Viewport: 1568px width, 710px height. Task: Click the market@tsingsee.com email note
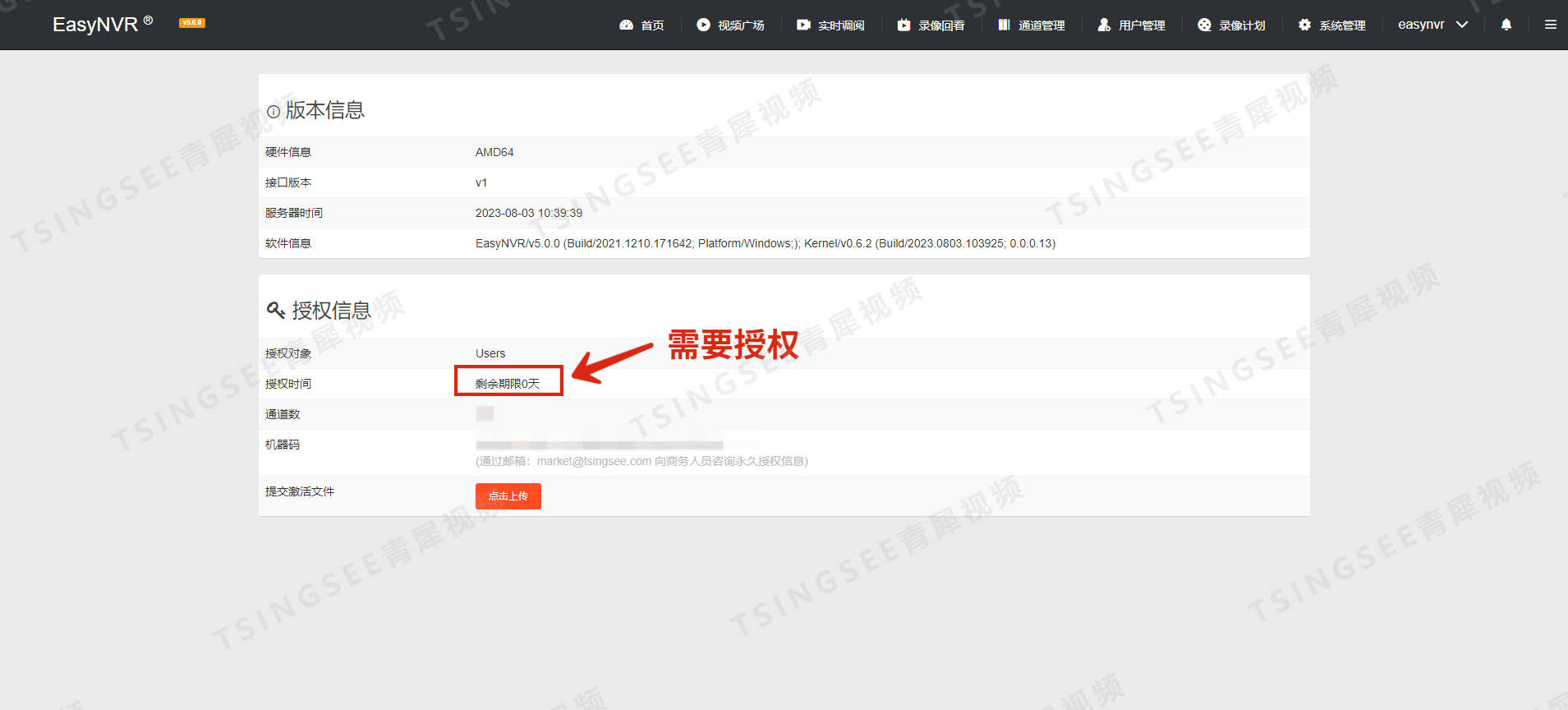click(x=641, y=461)
